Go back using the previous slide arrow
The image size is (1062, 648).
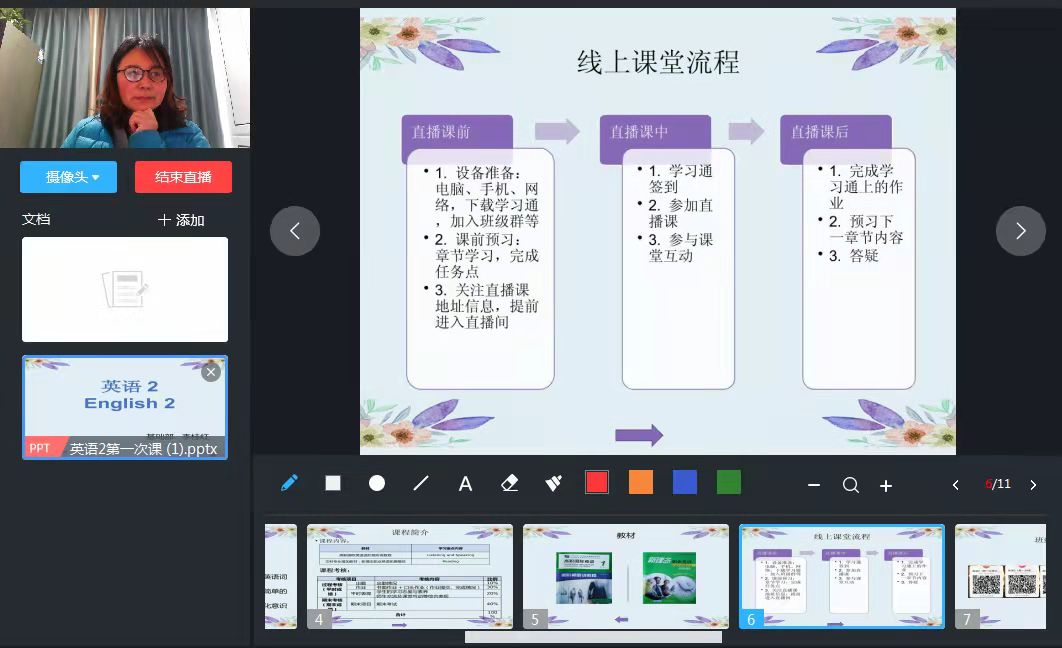295,231
